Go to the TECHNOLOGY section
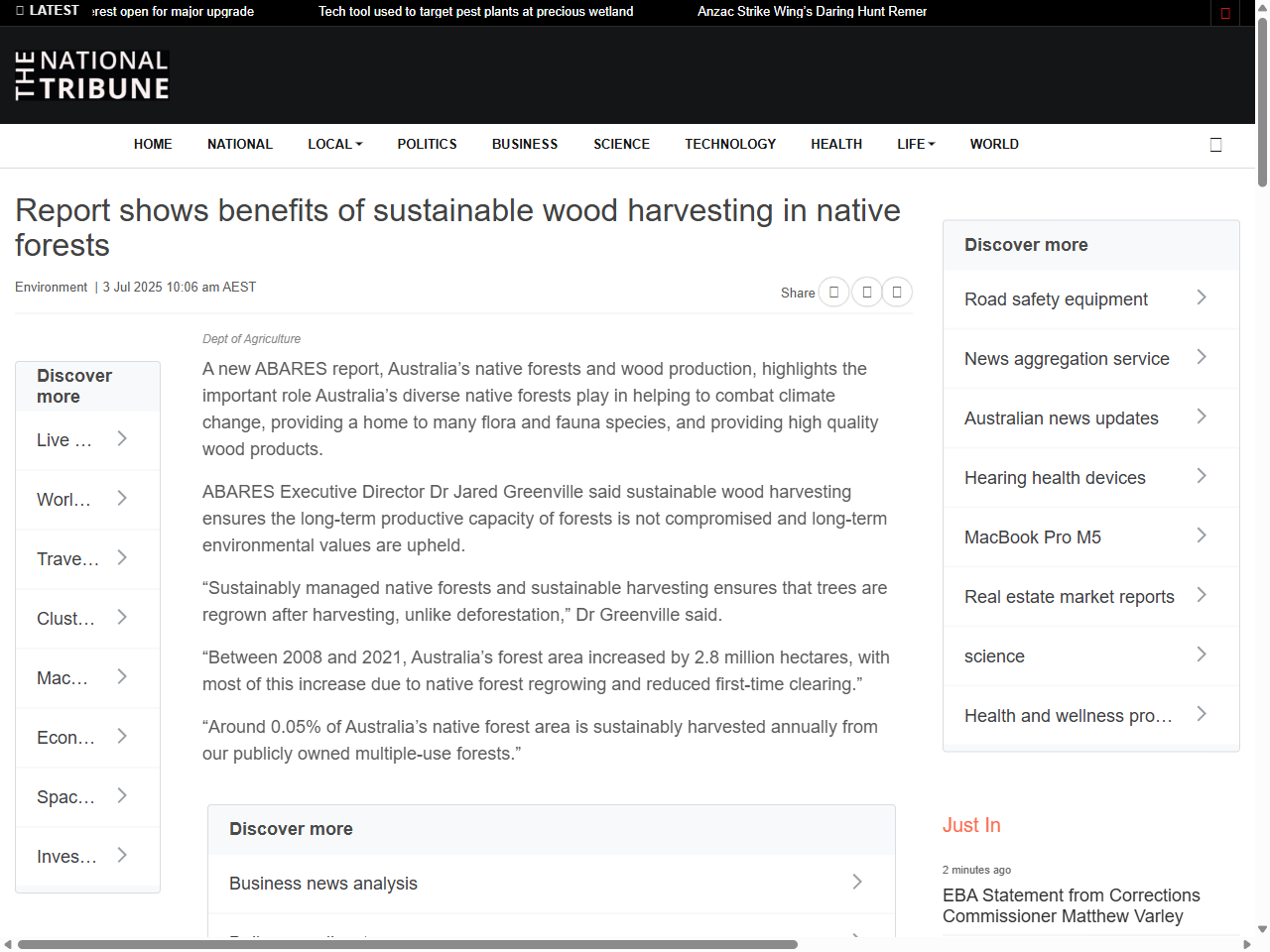1270x952 pixels. 730,144
